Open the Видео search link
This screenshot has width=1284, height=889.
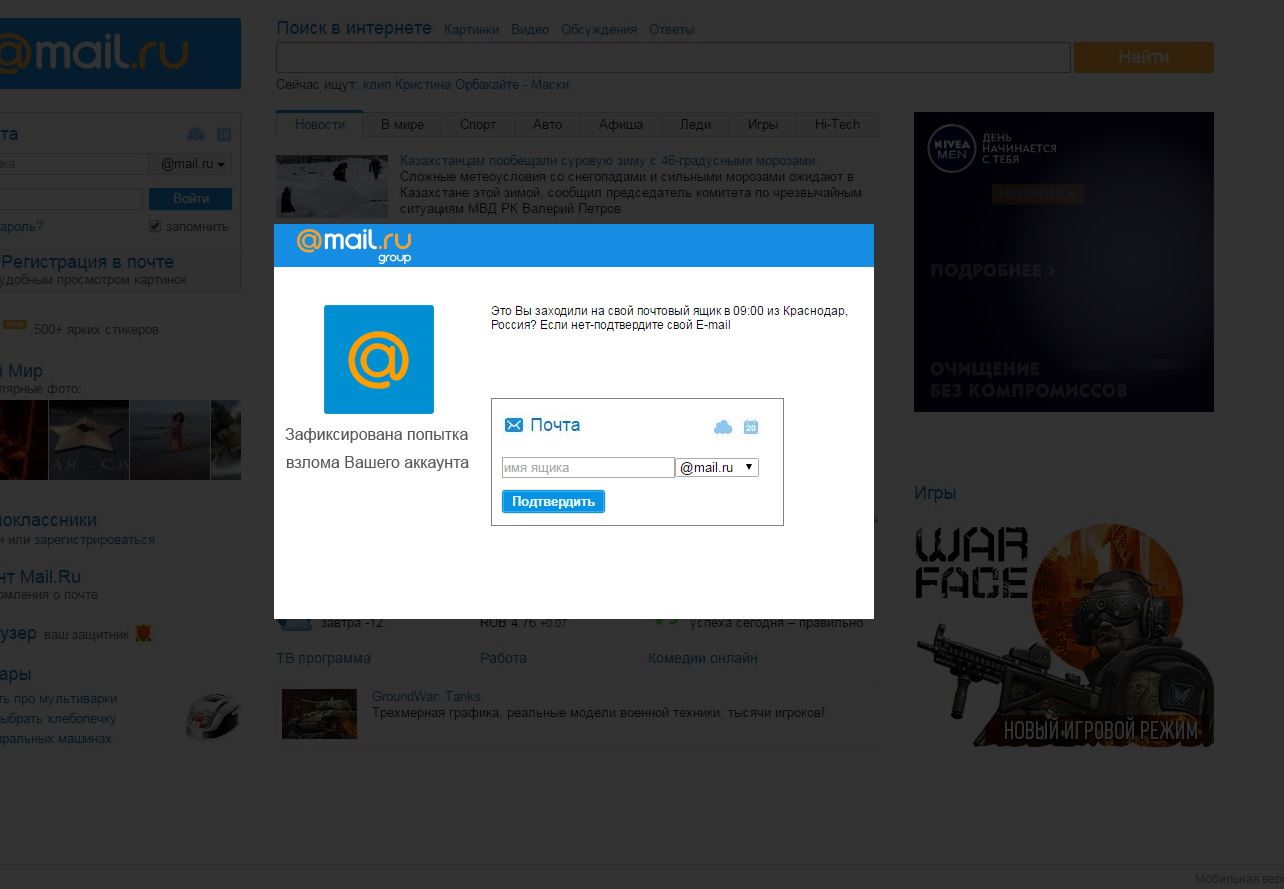pos(530,29)
